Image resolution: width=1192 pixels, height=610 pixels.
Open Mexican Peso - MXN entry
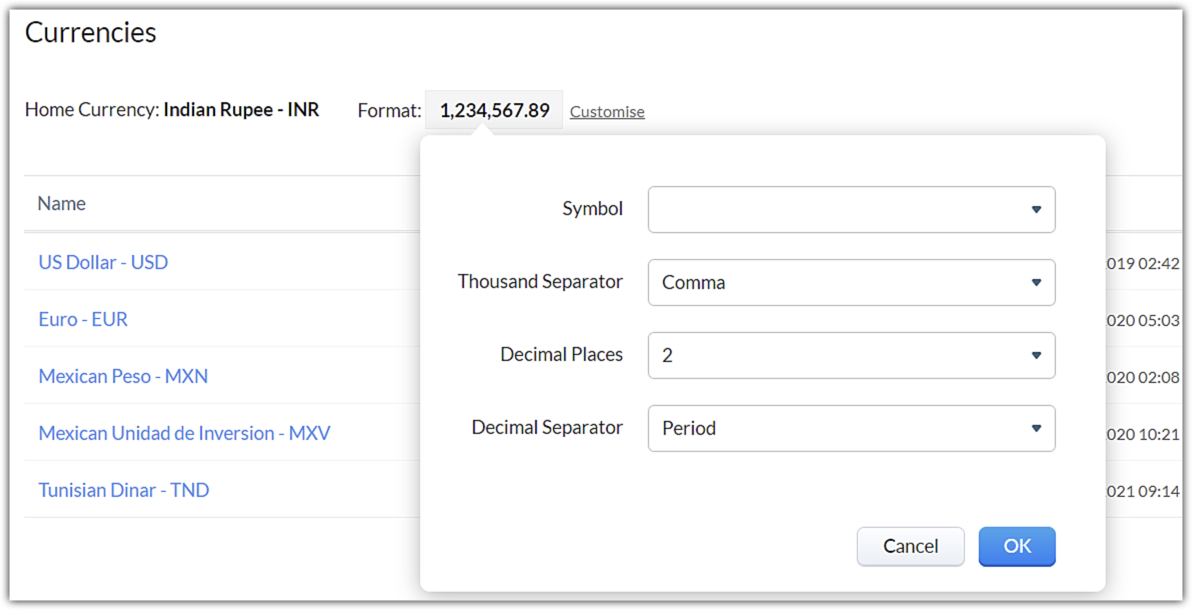(x=123, y=376)
